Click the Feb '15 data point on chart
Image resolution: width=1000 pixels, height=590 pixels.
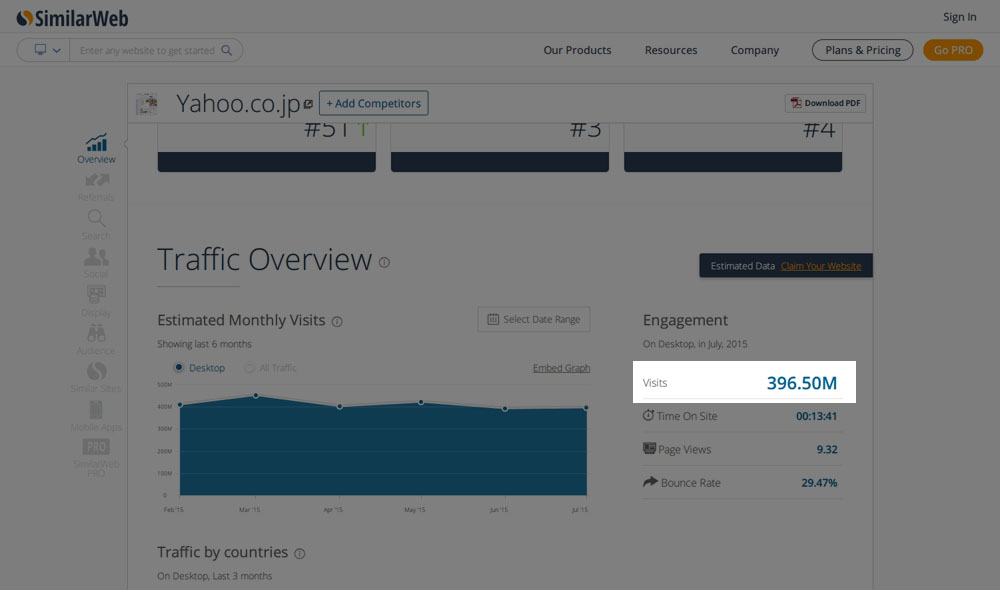click(180, 404)
